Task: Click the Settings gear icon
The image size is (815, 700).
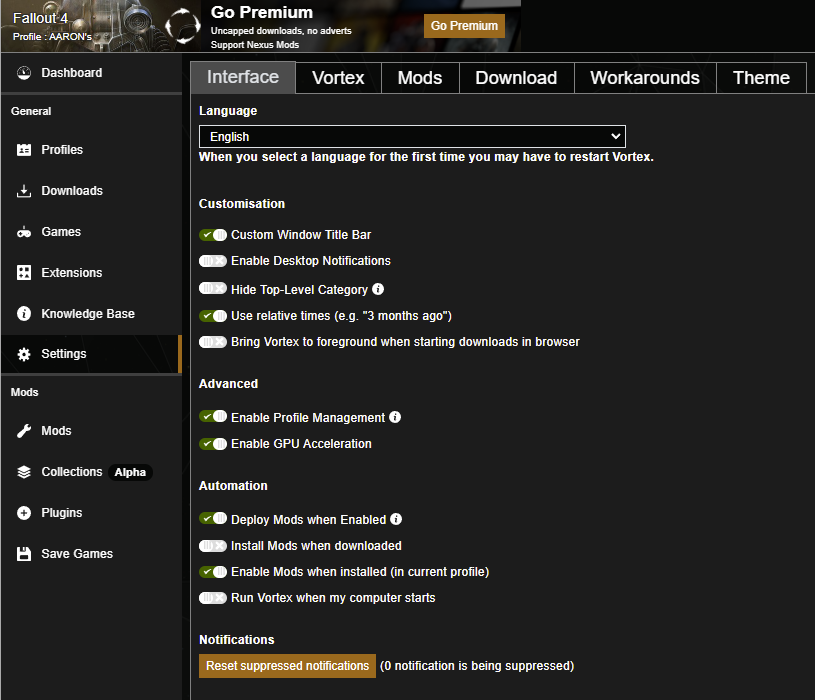Action: (24, 354)
